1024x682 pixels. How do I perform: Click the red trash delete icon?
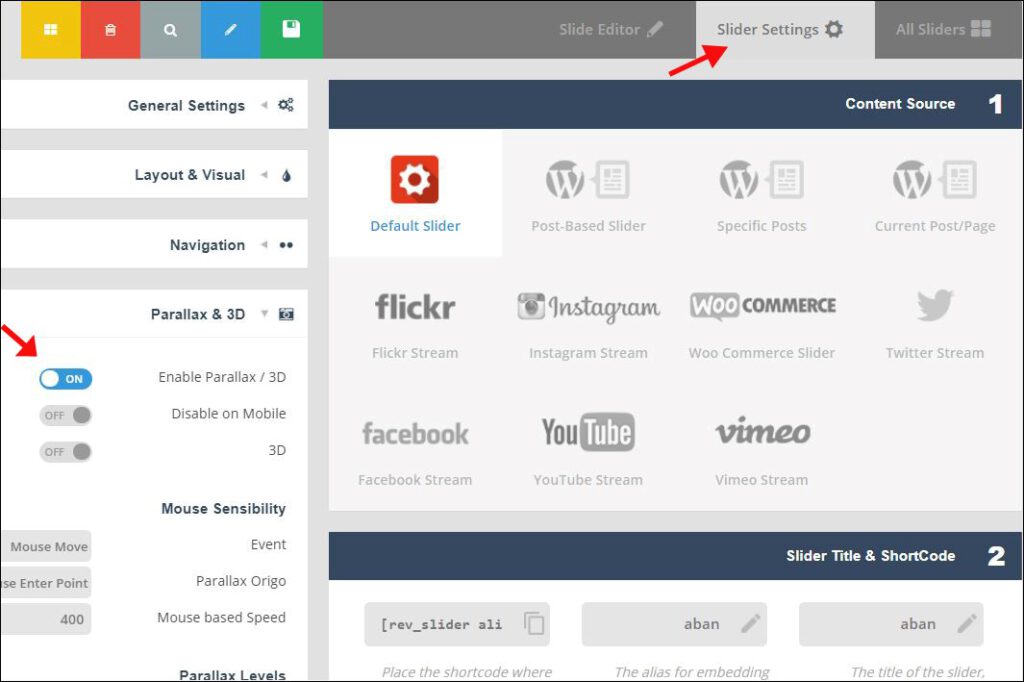pos(110,29)
